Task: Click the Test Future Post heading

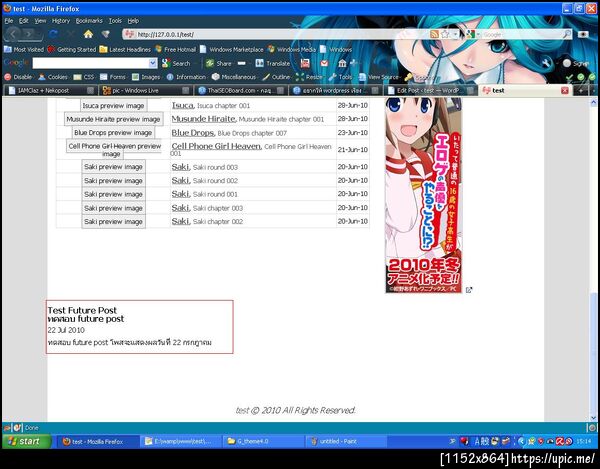Action: point(82,310)
